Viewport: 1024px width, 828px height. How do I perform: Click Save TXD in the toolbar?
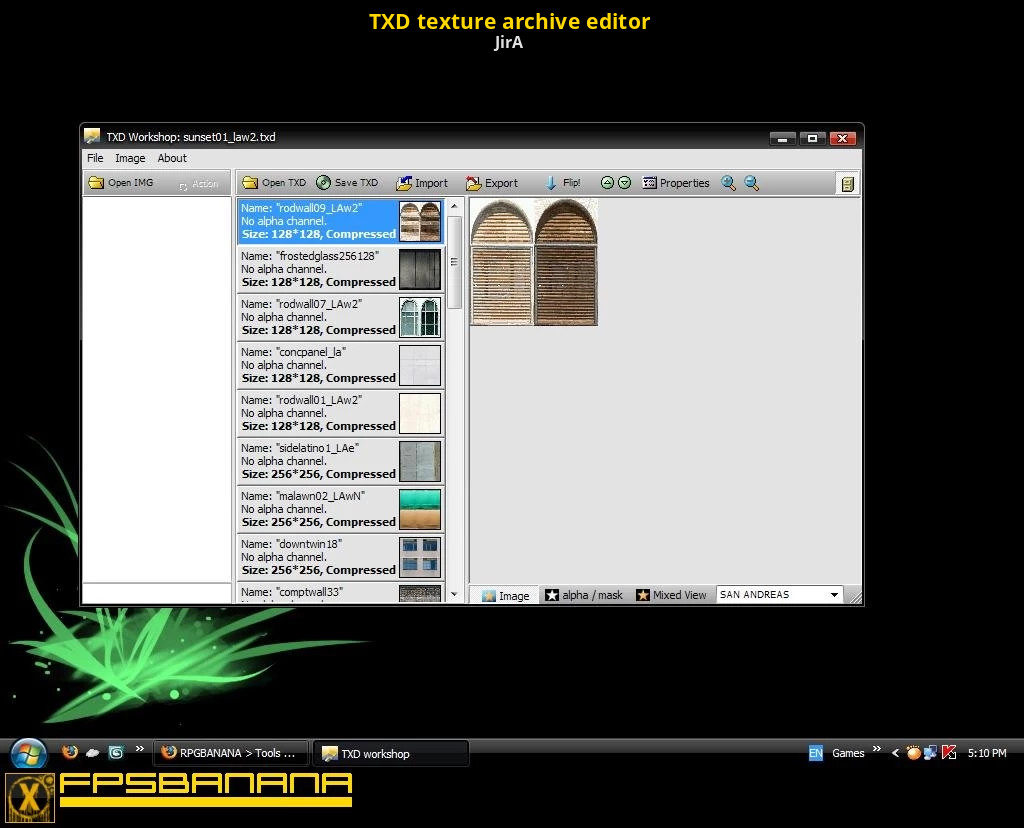[x=347, y=183]
